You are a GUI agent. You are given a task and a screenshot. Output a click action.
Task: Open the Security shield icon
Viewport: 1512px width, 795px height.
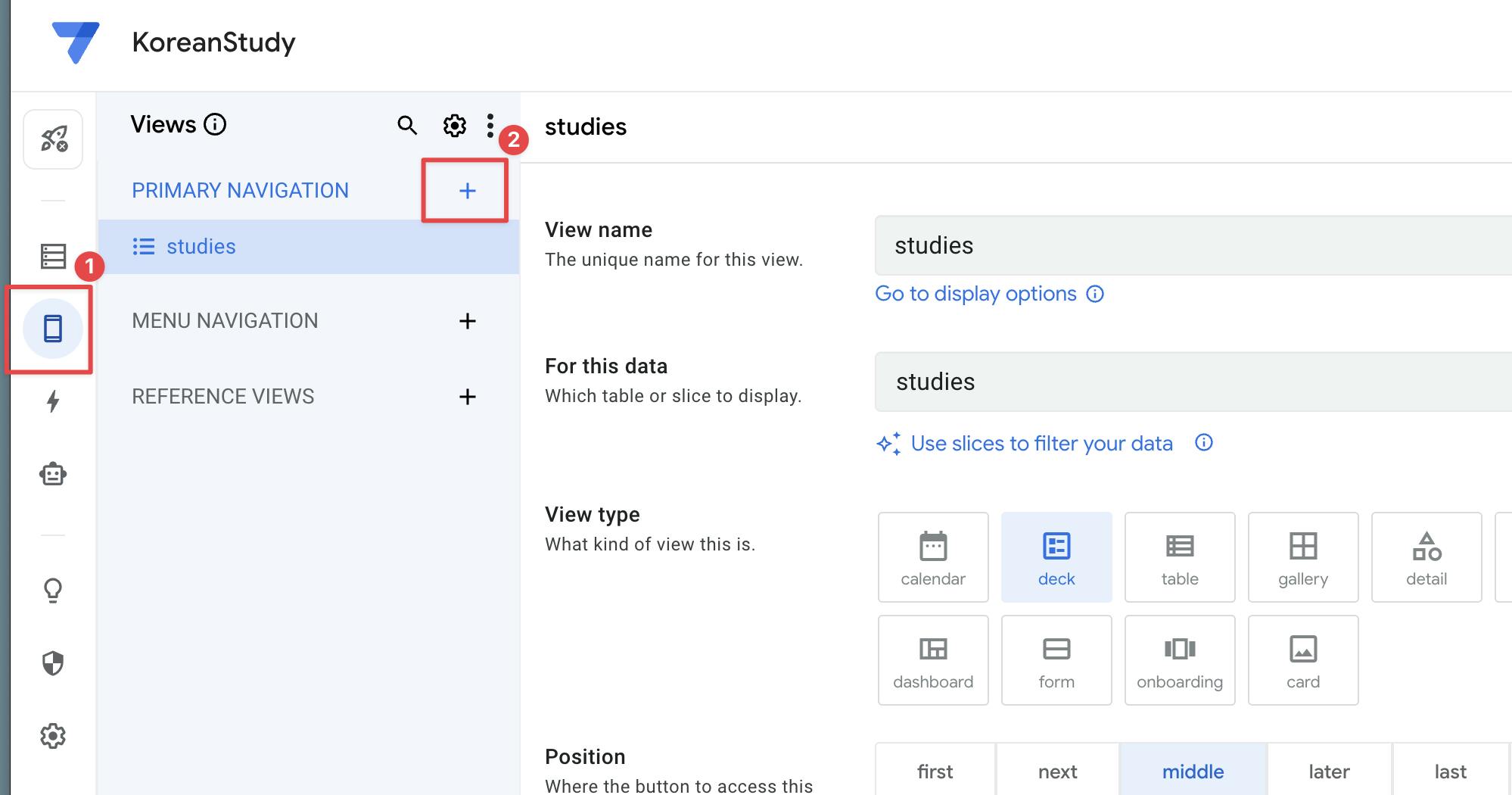[53, 663]
